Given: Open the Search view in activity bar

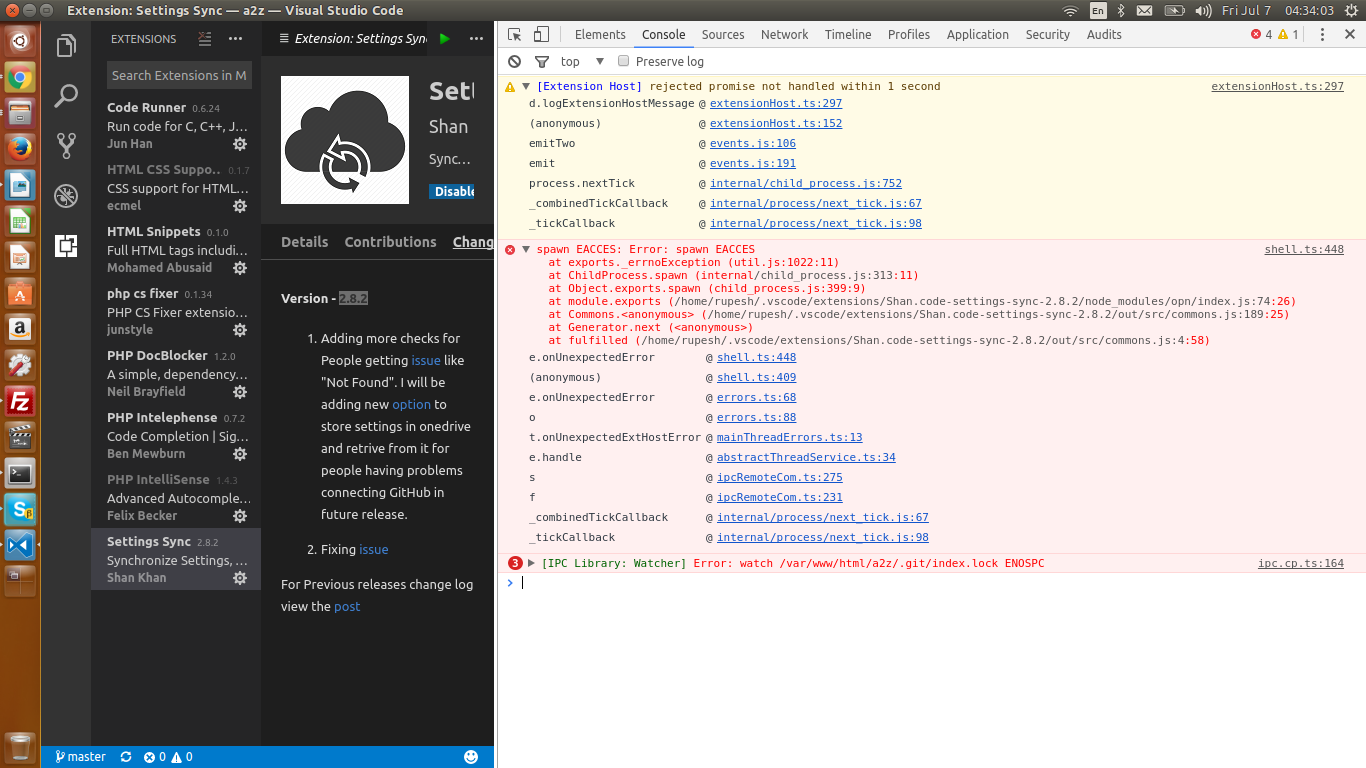Looking at the screenshot, I should click(x=66, y=96).
